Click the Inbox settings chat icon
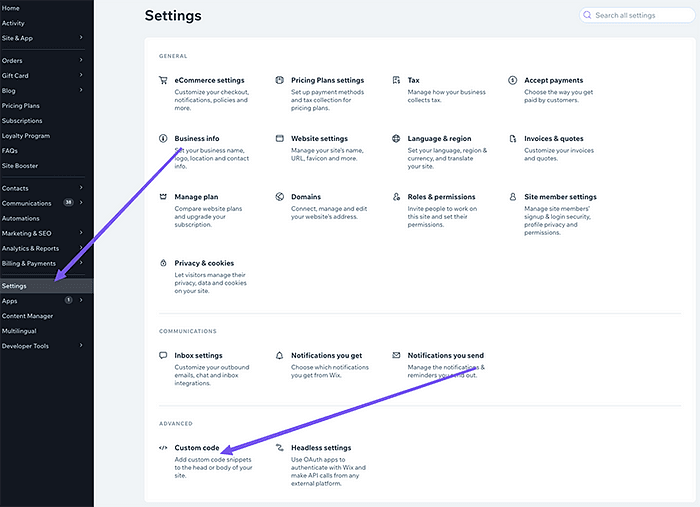Viewport: 700px width, 507px height. coord(163,355)
